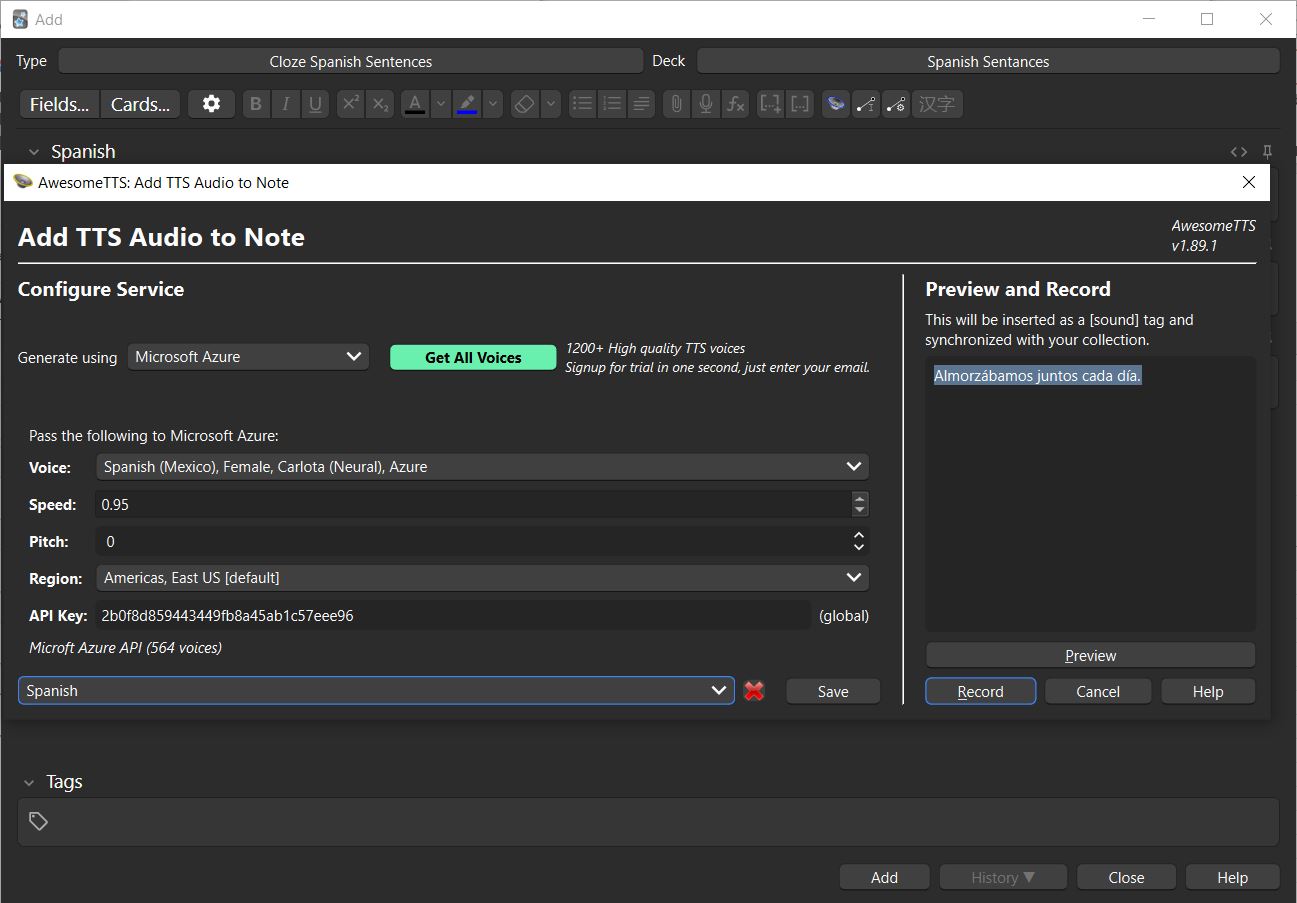Change the note Type selector
The width and height of the screenshot is (1297, 903).
click(351, 61)
